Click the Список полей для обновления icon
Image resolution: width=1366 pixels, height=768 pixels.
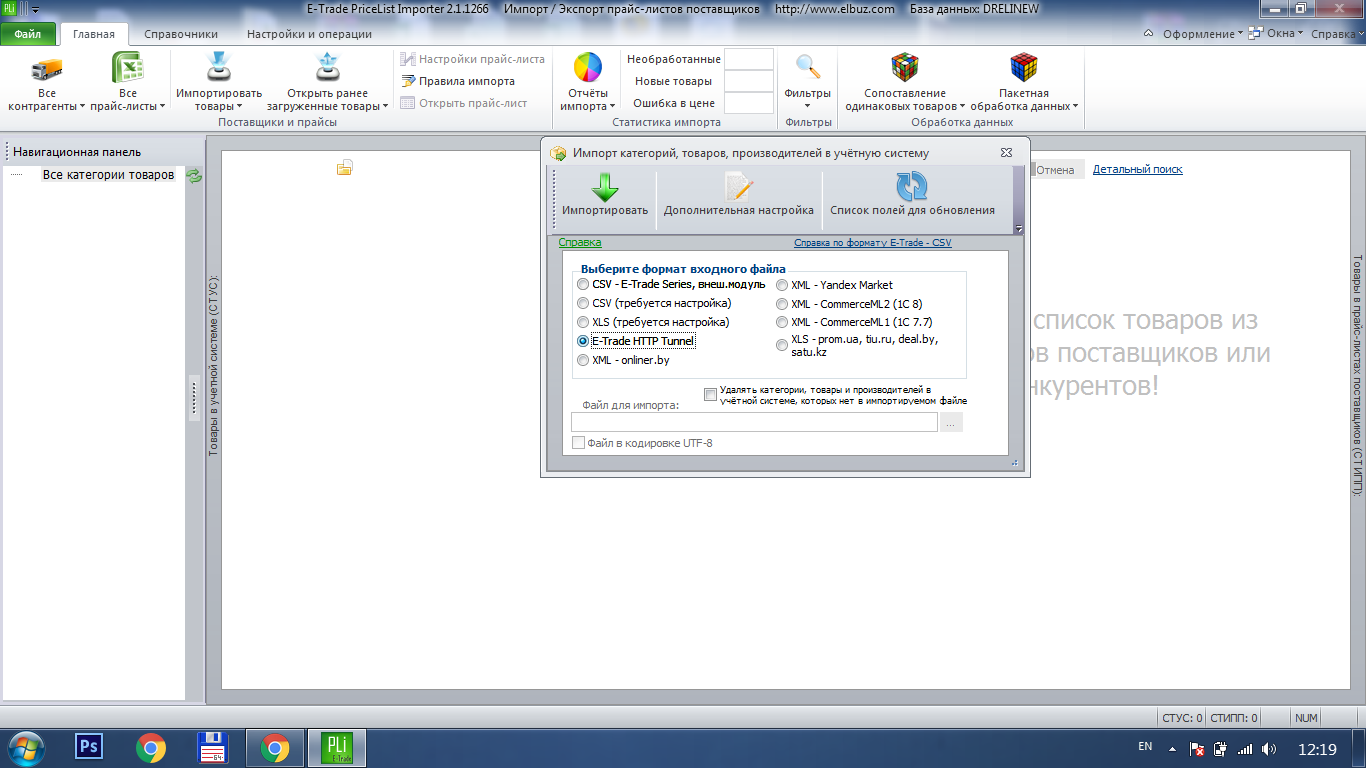click(912, 186)
